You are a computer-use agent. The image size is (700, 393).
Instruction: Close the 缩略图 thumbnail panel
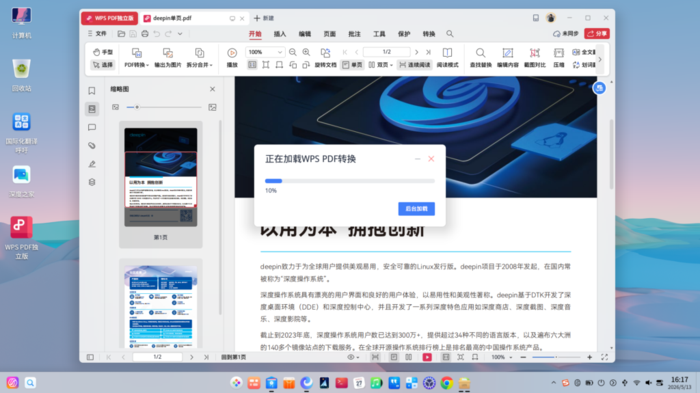[212, 89]
